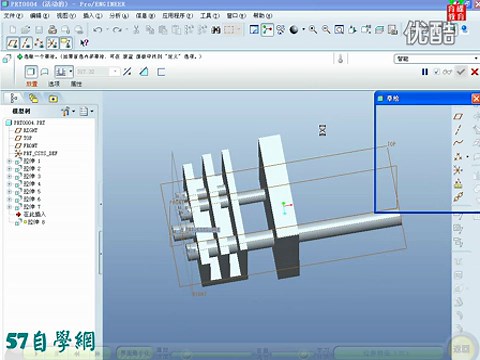Viewport: 480px width, 360px height.
Task: Open the 分析 menu
Action: (x=119, y=16)
